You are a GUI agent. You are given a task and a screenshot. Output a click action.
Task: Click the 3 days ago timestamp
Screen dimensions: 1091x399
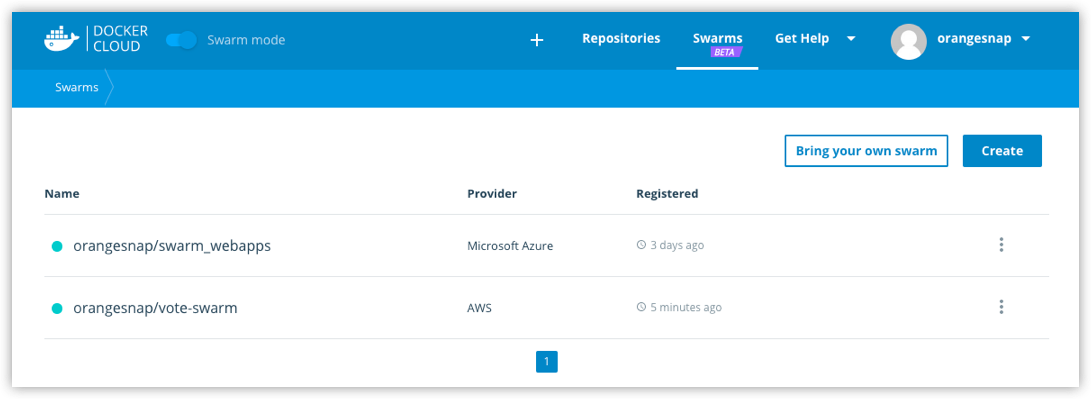[677, 246]
